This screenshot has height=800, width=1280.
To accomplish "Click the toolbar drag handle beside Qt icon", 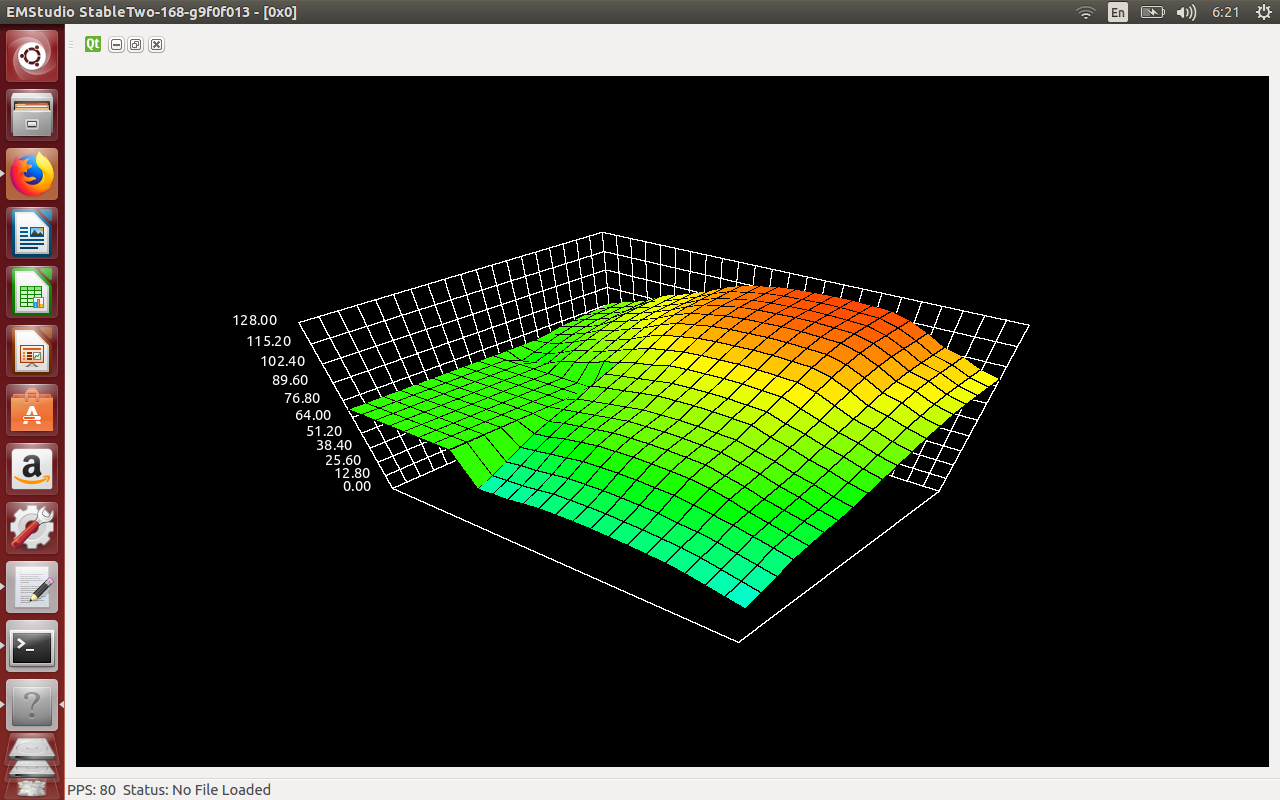I will tap(71, 45).
